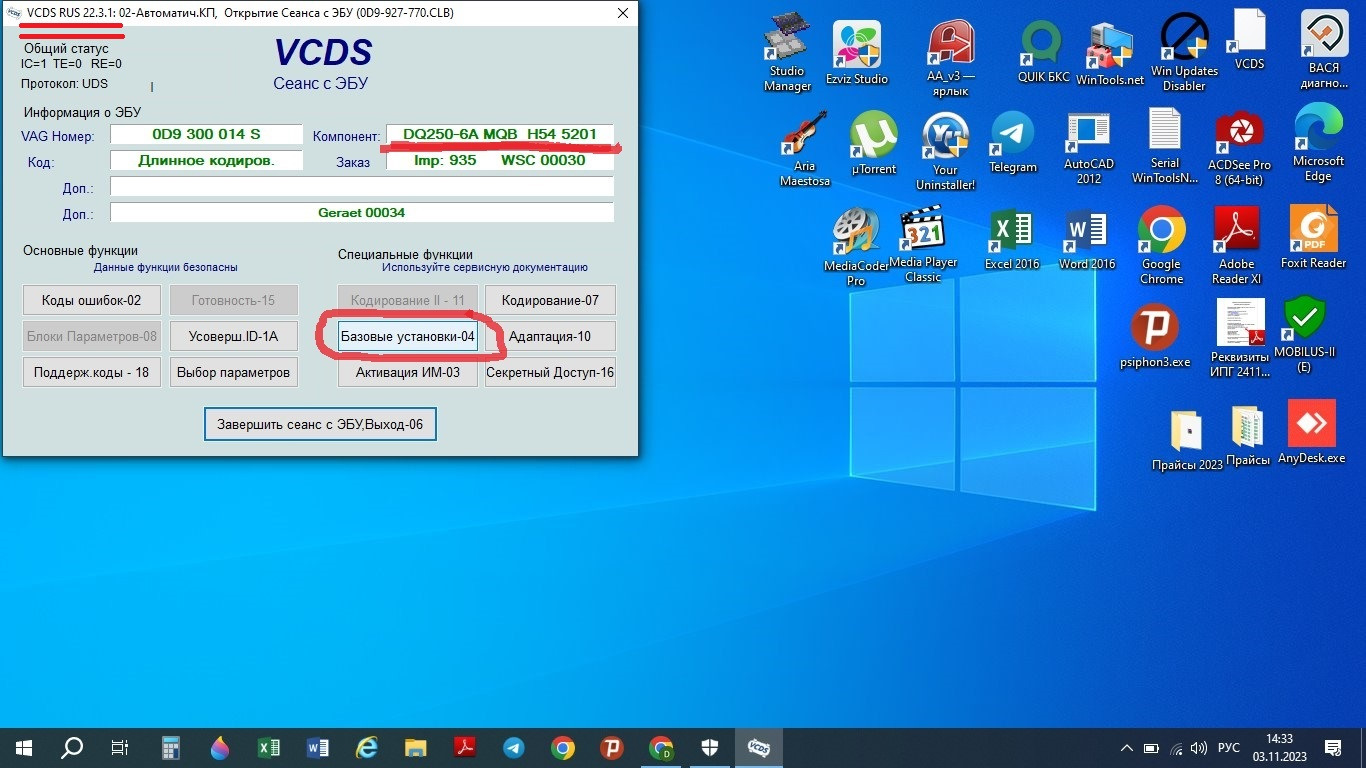The height and width of the screenshot is (768, 1366).
Task: Select the Реквизиты ИПГ PDF file
Action: 1240,338
